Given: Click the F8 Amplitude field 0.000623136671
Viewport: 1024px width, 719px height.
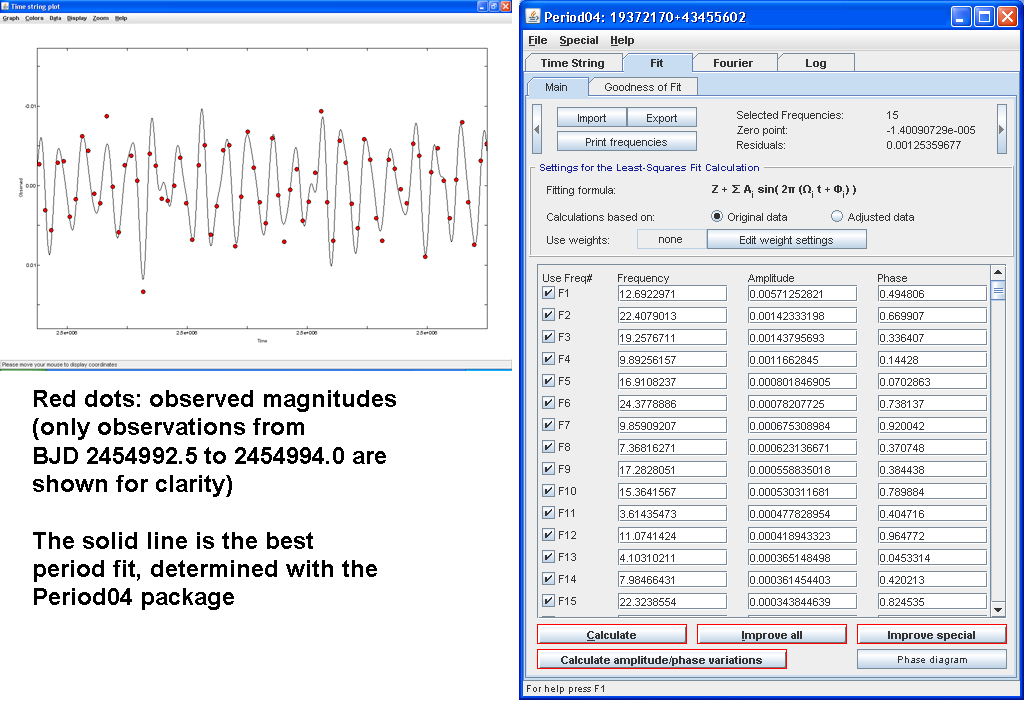Looking at the screenshot, I should click(x=802, y=448).
